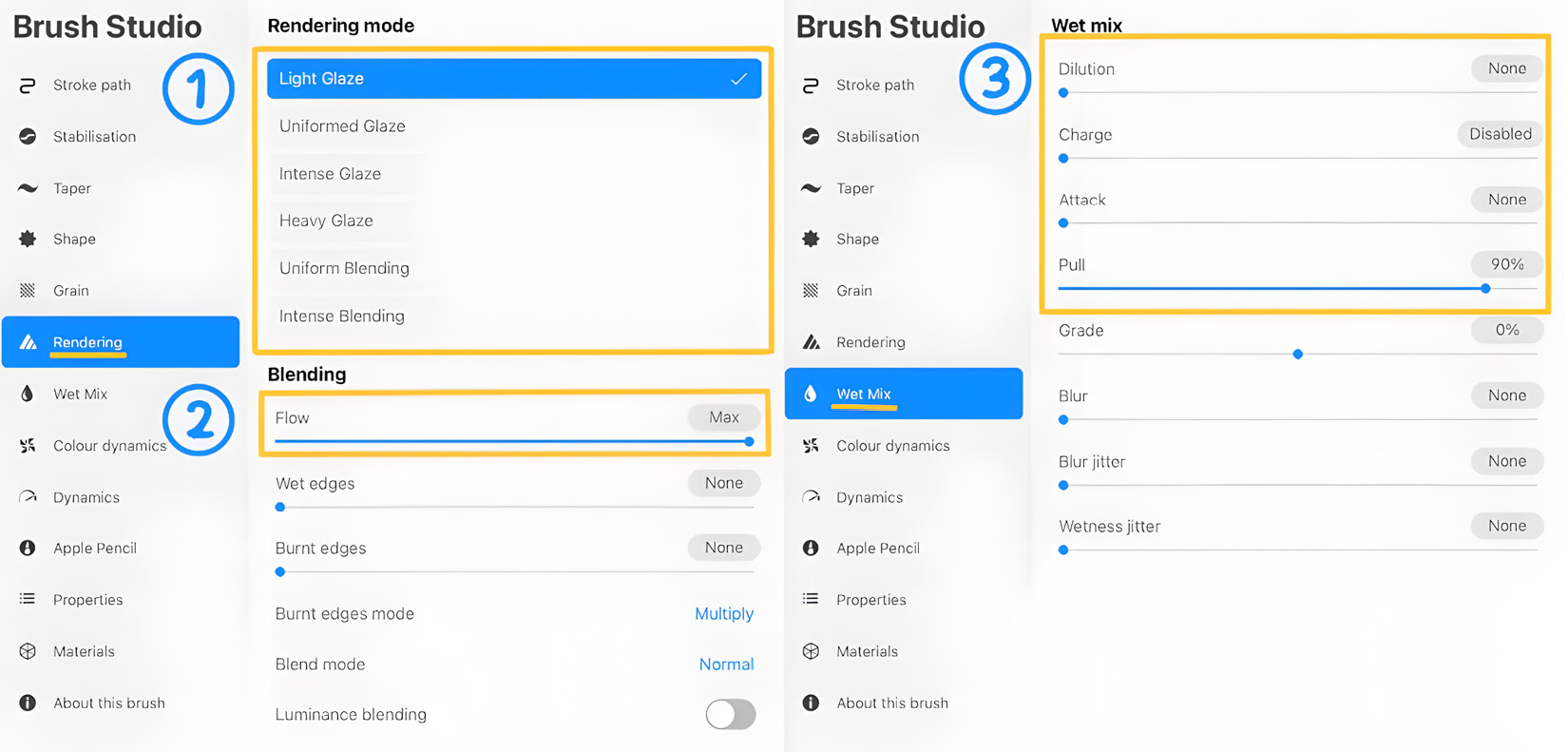Open the Blend mode Normal selector
Screen dimensions: 1568x752
point(726,665)
